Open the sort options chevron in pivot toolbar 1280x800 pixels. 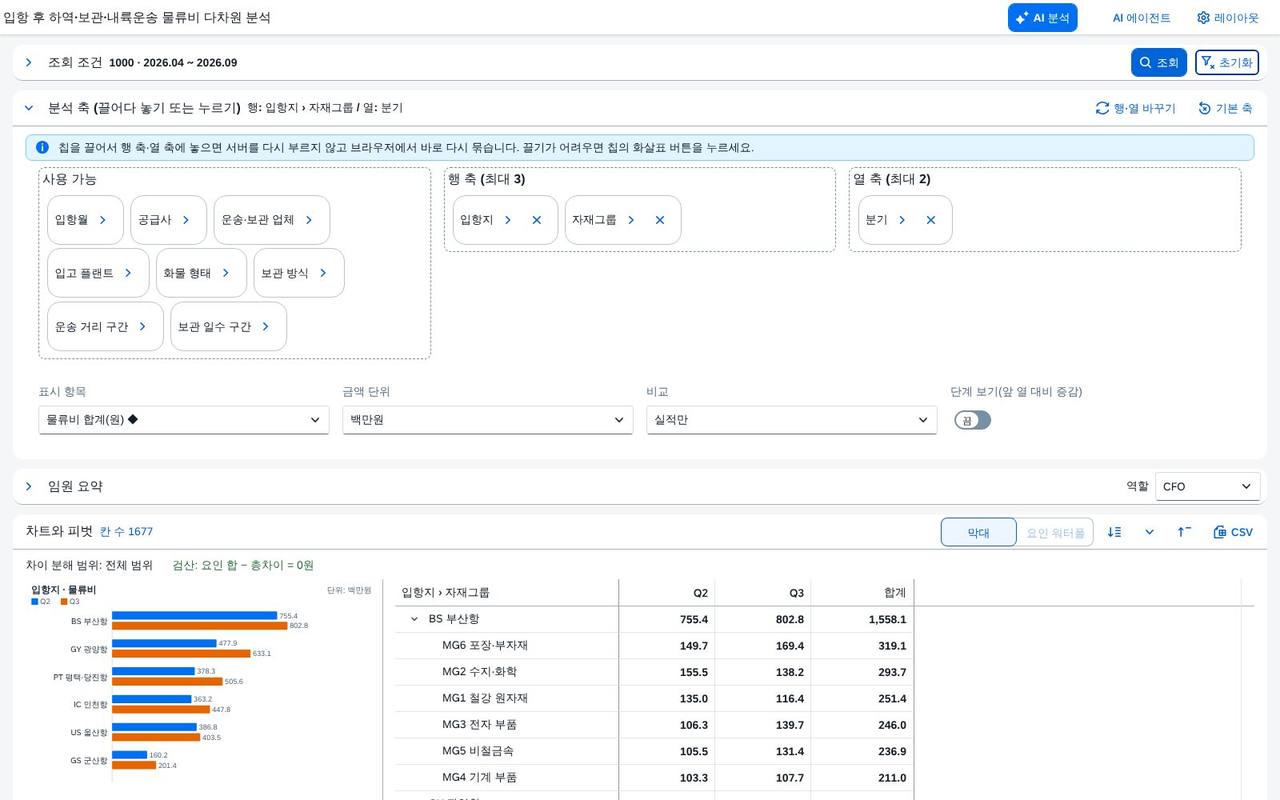click(x=1149, y=532)
